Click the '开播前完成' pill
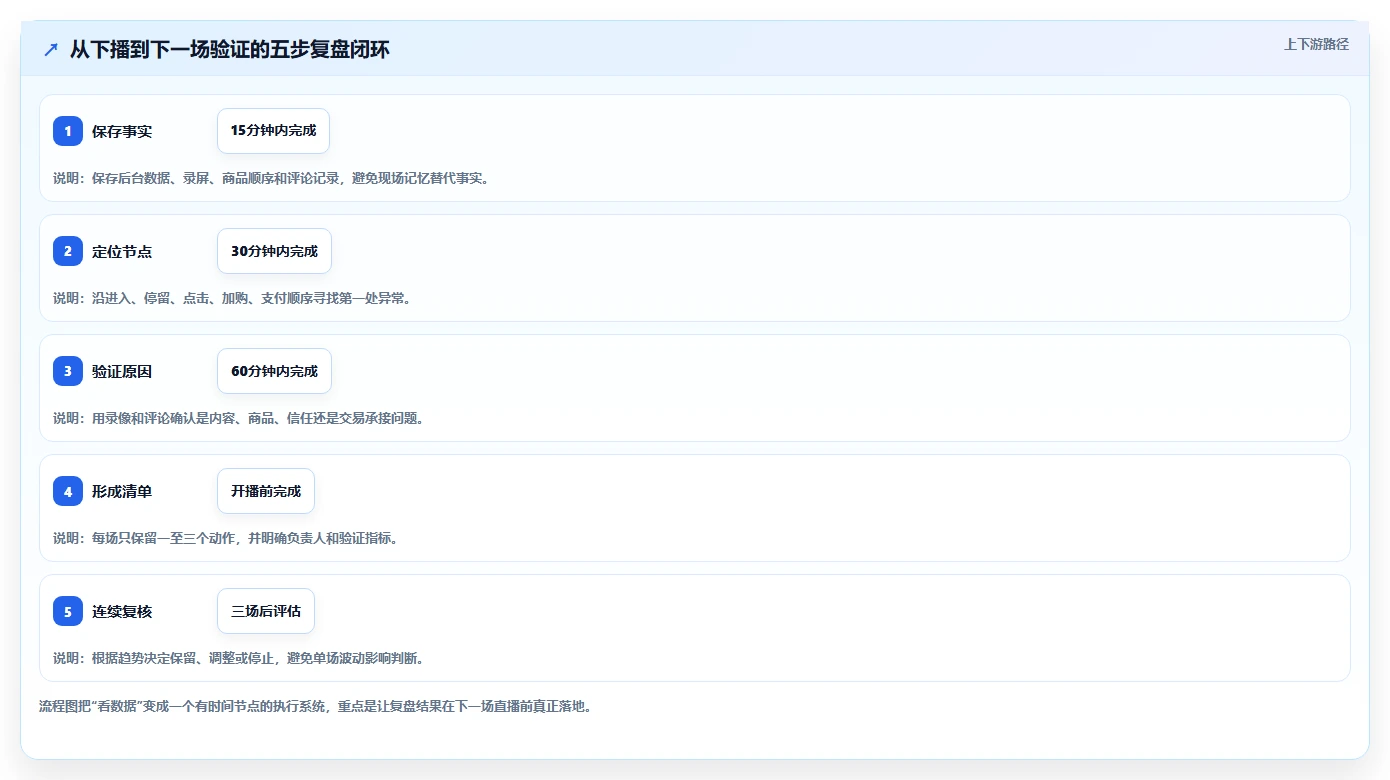Image resolution: width=1390 pixels, height=780 pixels. pos(266,491)
